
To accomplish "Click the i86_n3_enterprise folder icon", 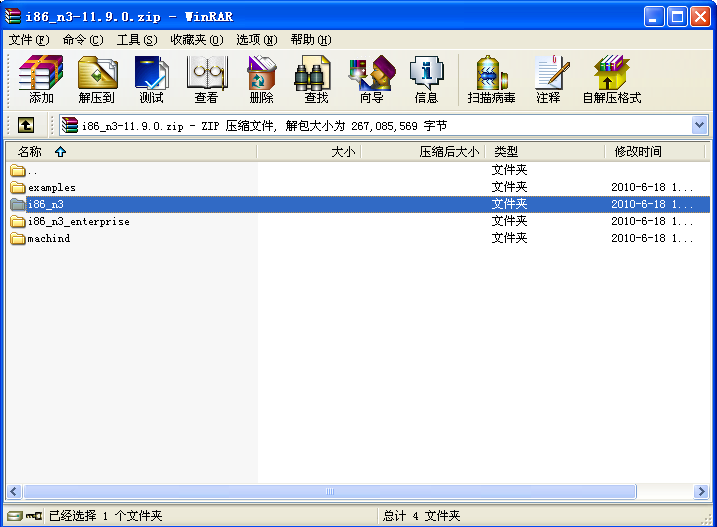I will [18, 221].
